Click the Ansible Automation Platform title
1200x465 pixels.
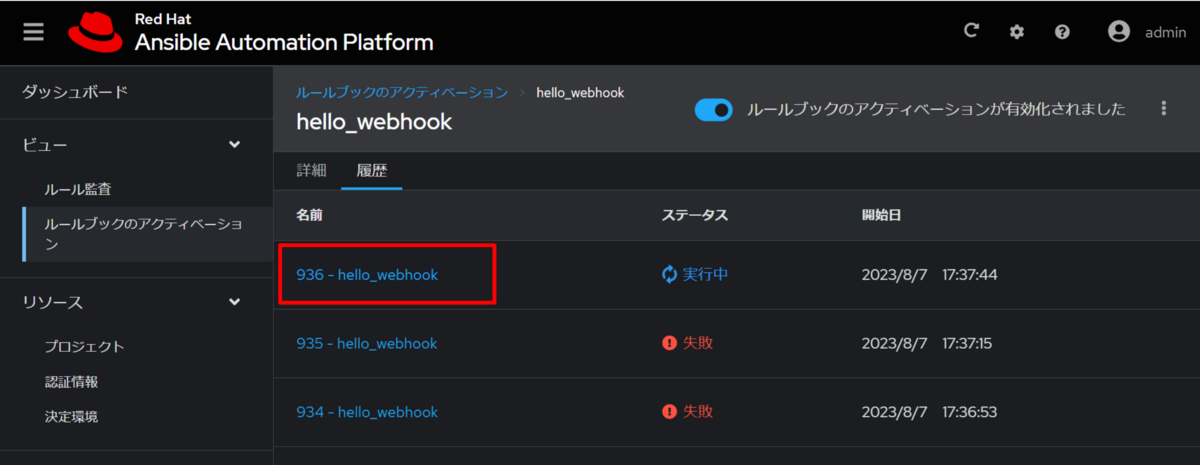[284, 43]
